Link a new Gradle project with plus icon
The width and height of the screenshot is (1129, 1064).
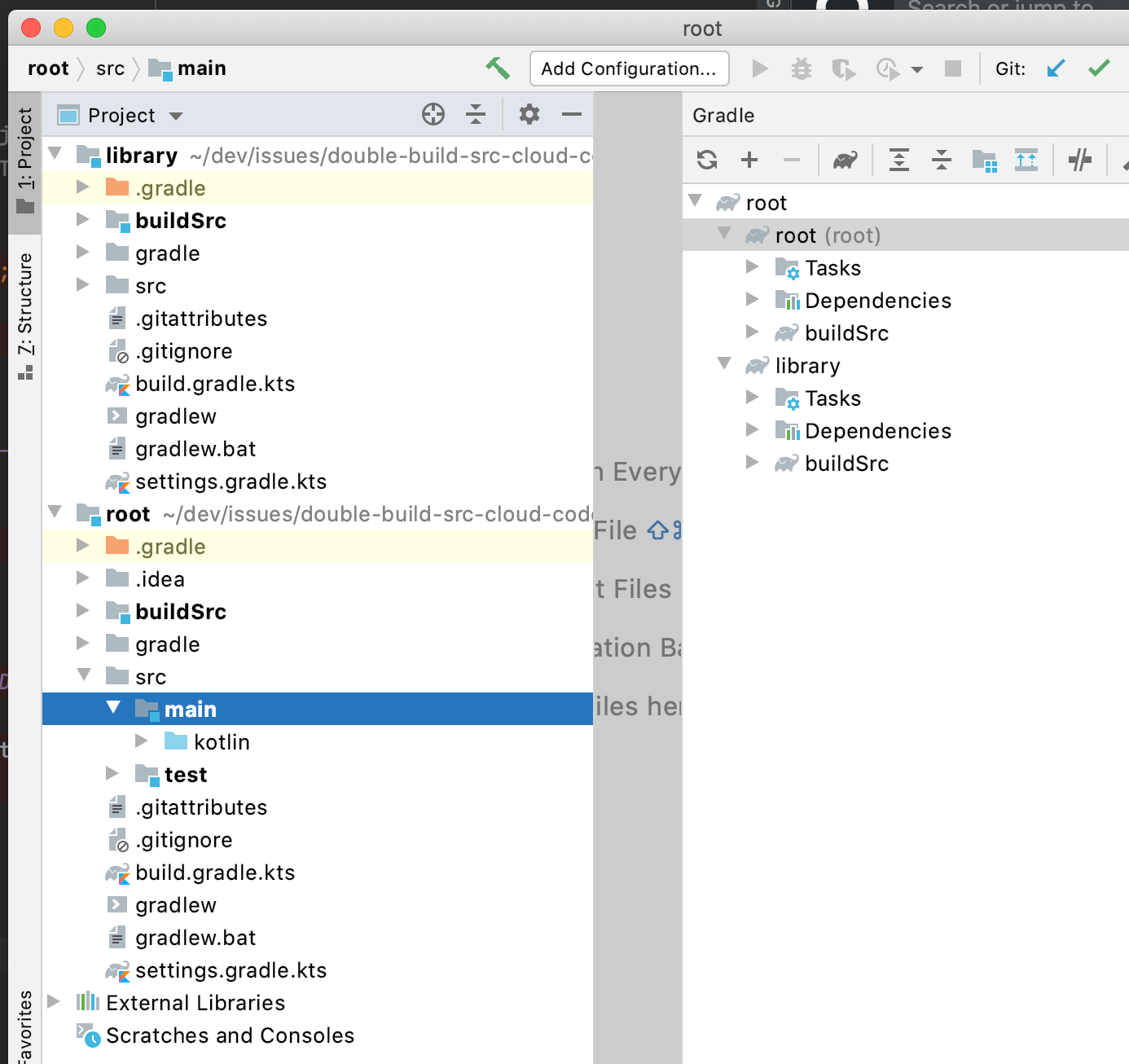click(749, 160)
